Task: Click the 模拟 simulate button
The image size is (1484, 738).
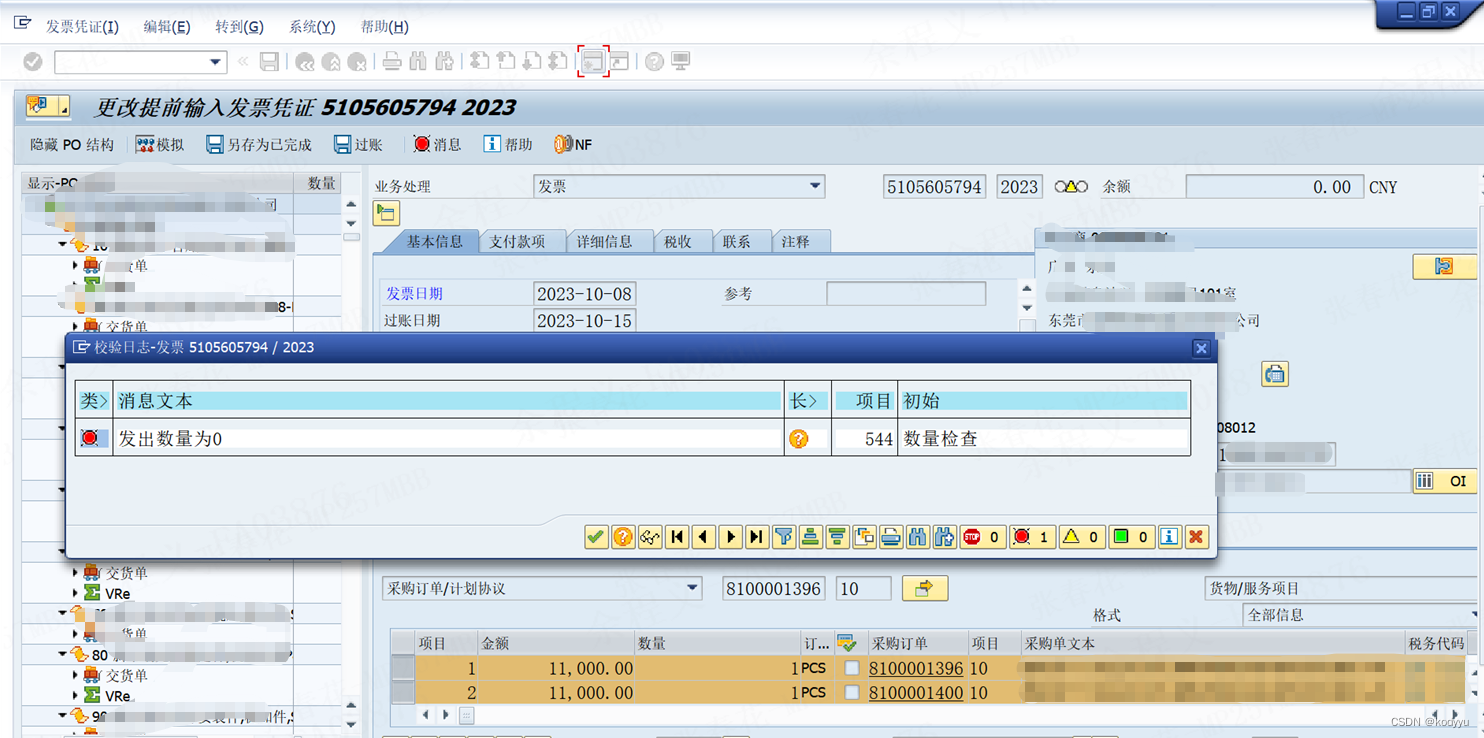Action: pyautogui.click(x=160, y=145)
